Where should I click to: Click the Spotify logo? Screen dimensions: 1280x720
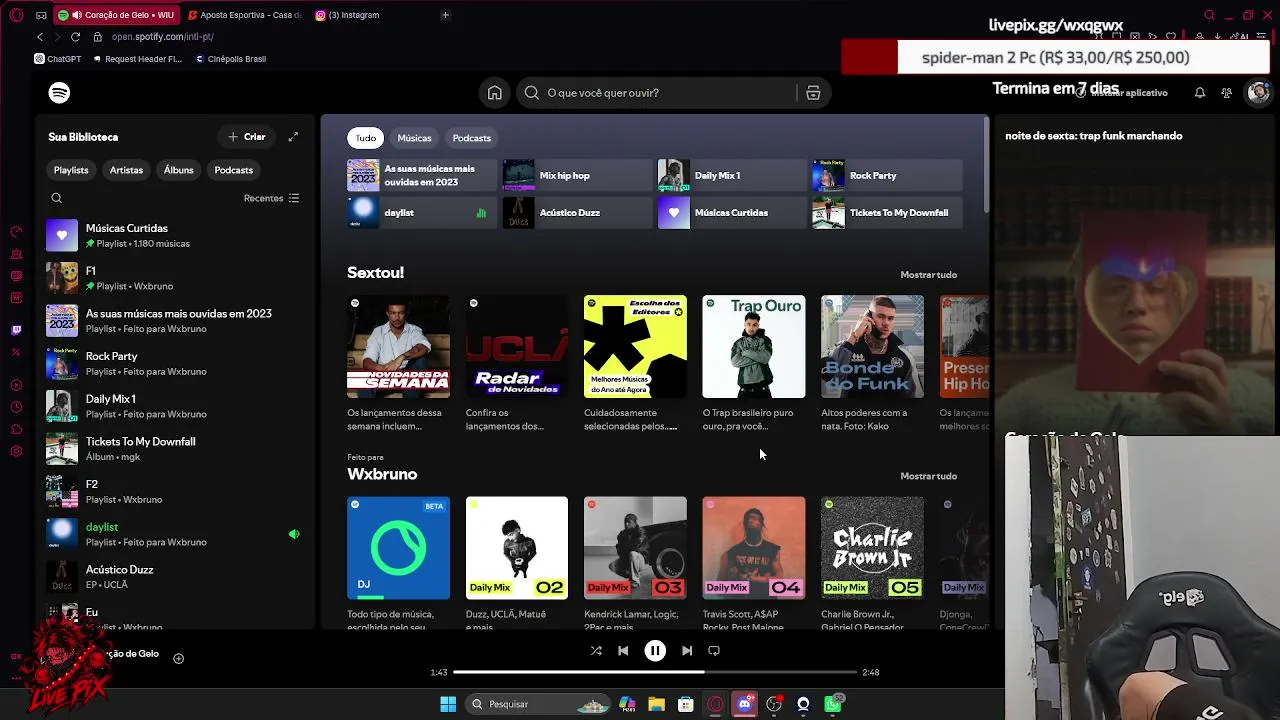(59, 93)
